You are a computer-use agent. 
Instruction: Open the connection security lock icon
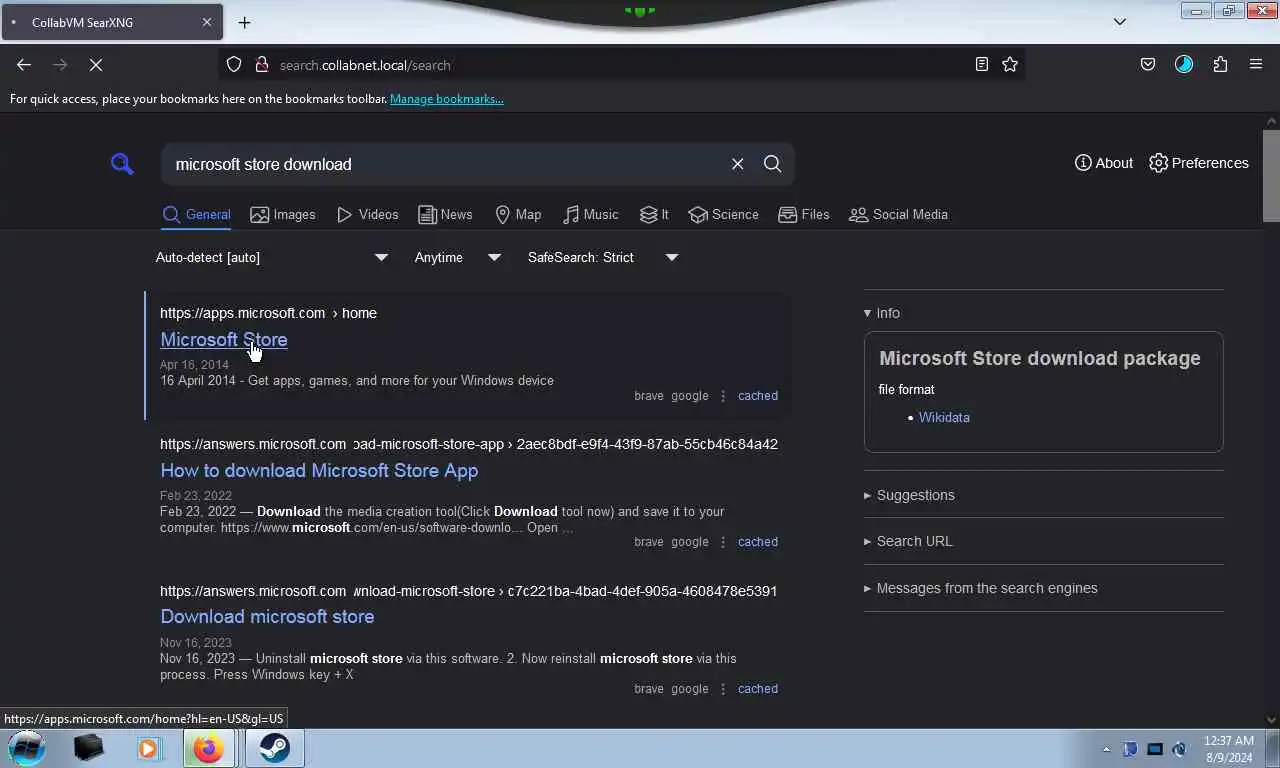tap(261, 65)
